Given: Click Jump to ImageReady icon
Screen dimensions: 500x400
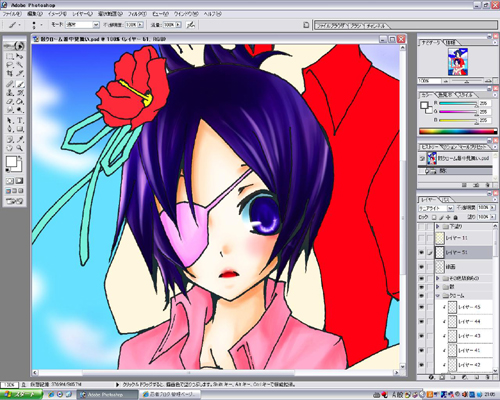Looking at the screenshot, I should (x=15, y=201).
